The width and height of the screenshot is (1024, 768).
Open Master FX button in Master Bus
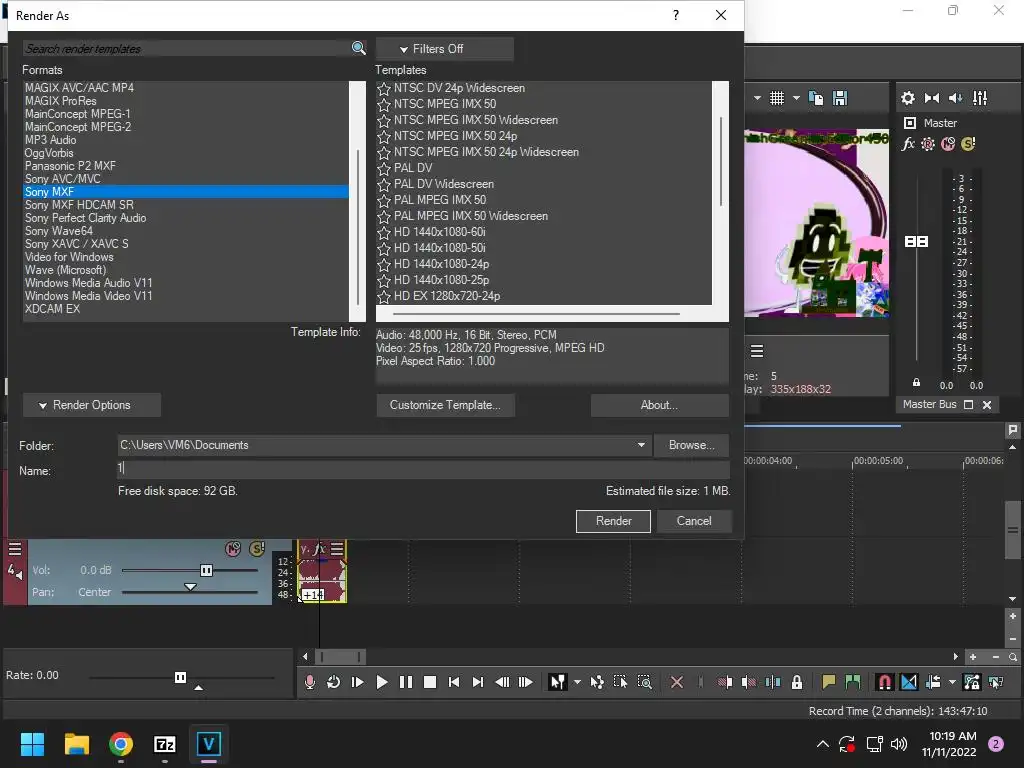pyautogui.click(x=908, y=144)
